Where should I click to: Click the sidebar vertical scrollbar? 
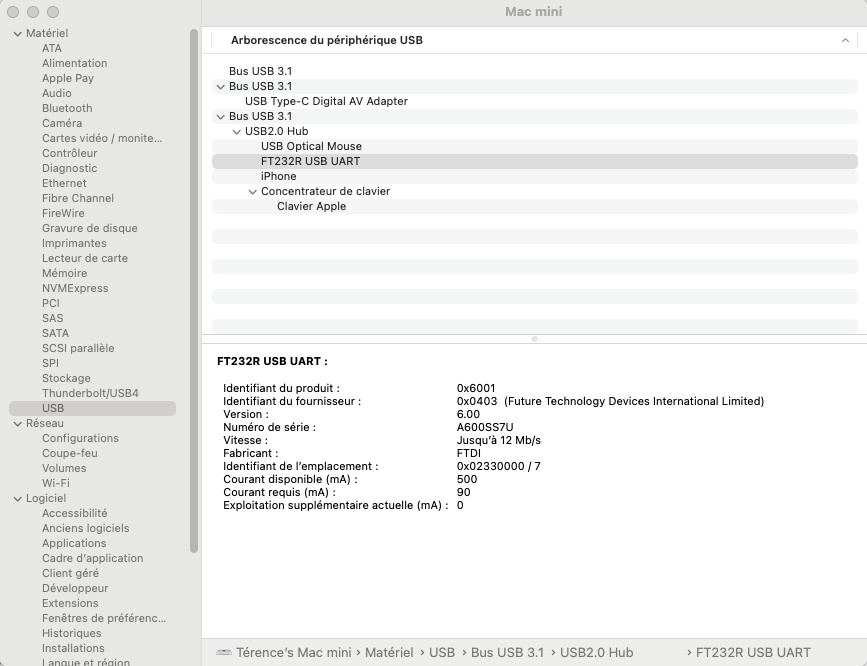click(x=194, y=290)
